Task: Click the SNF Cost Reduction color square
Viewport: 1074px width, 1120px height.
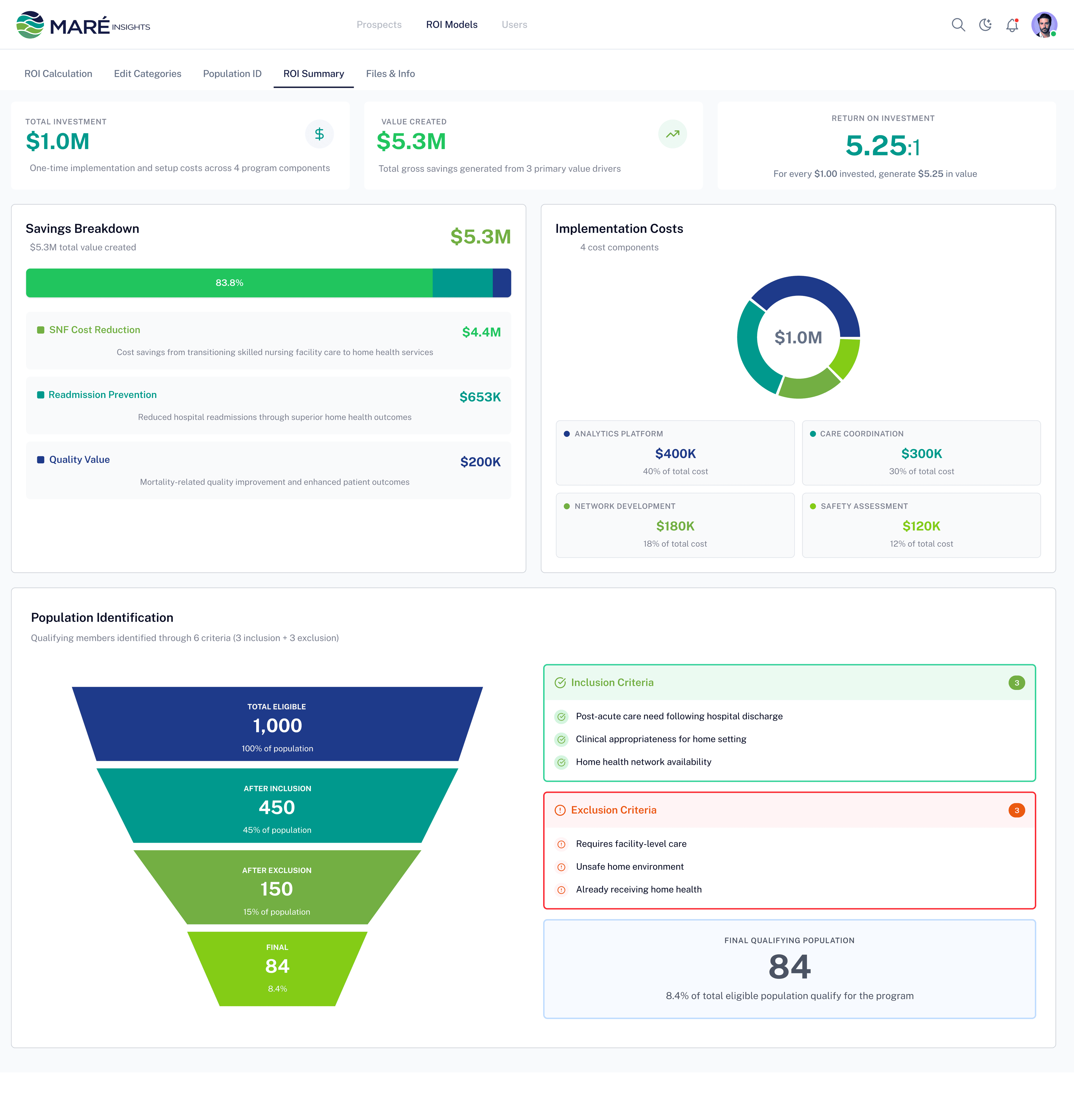Action: [x=41, y=330]
